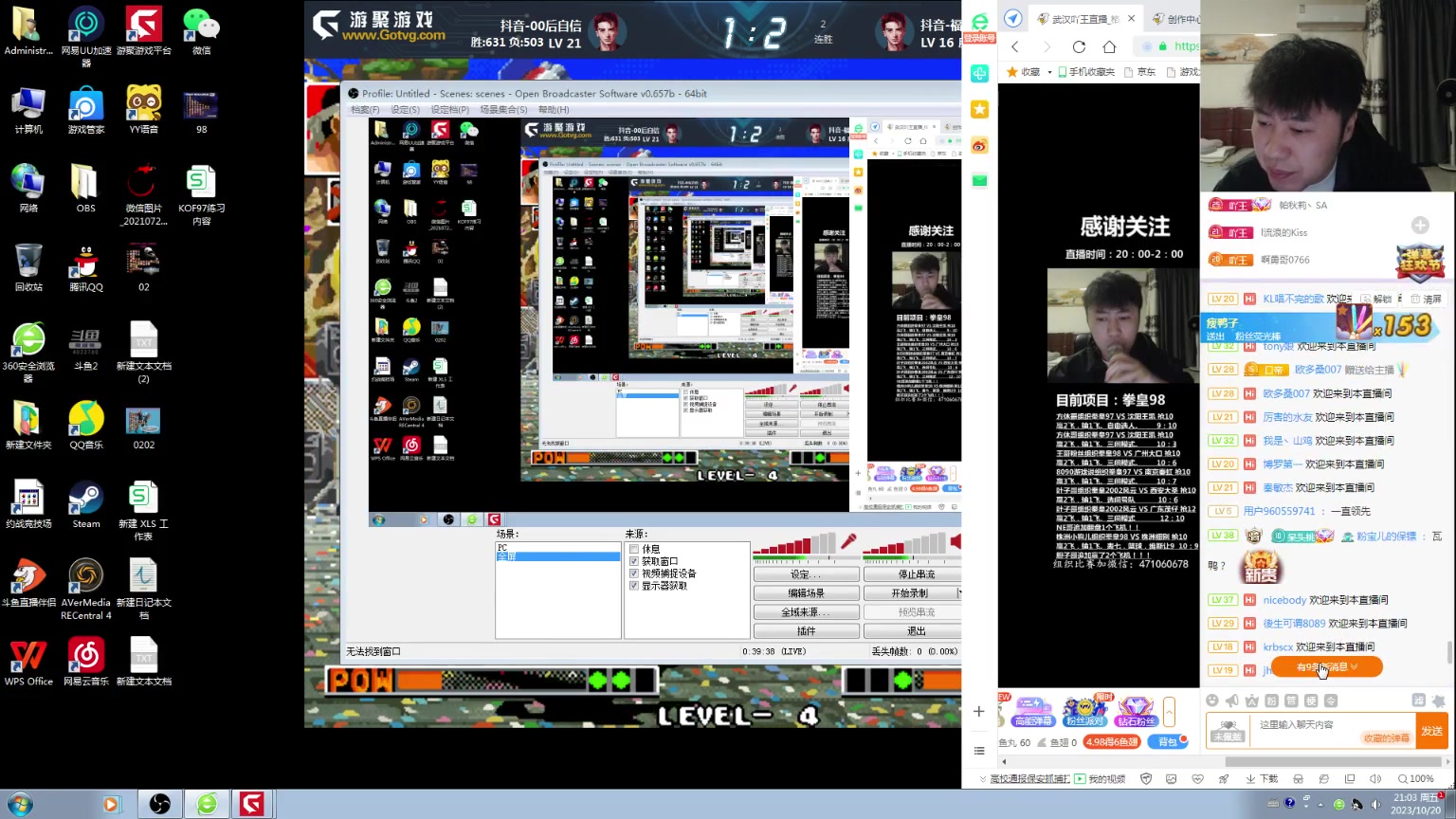Send chat with the 发送 button
This screenshot has height=819, width=1456.
tap(1431, 731)
